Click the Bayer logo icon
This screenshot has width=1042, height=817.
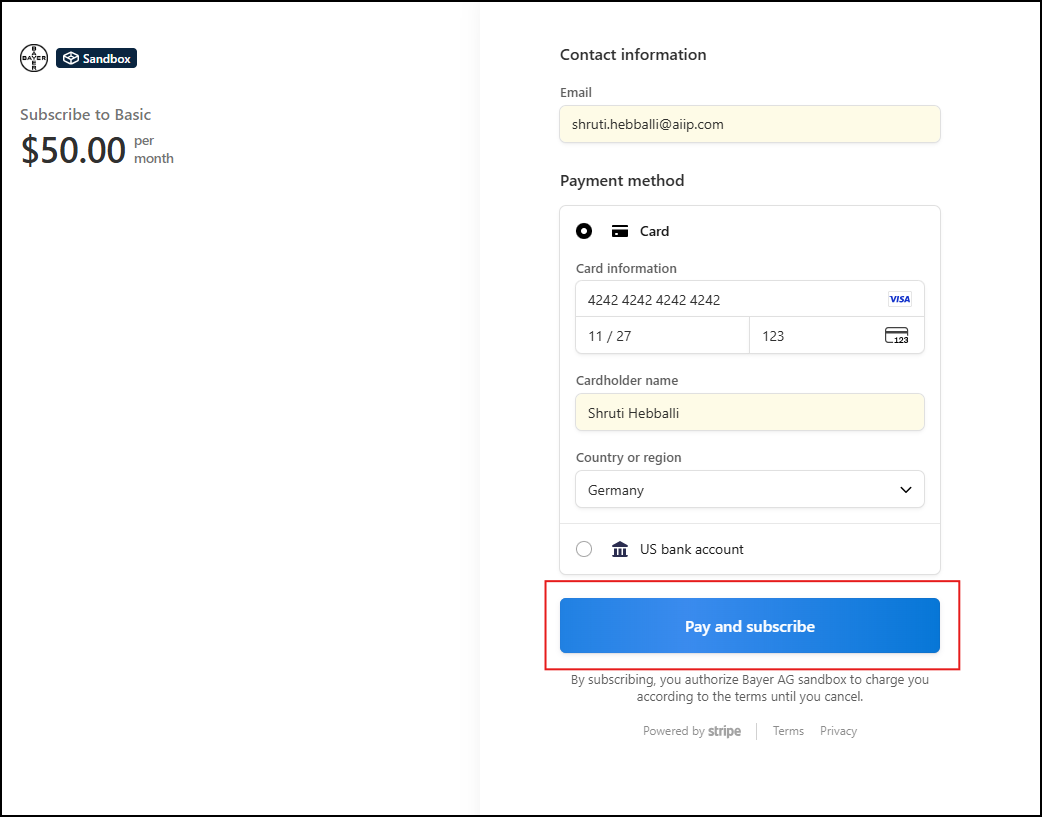coord(34,58)
